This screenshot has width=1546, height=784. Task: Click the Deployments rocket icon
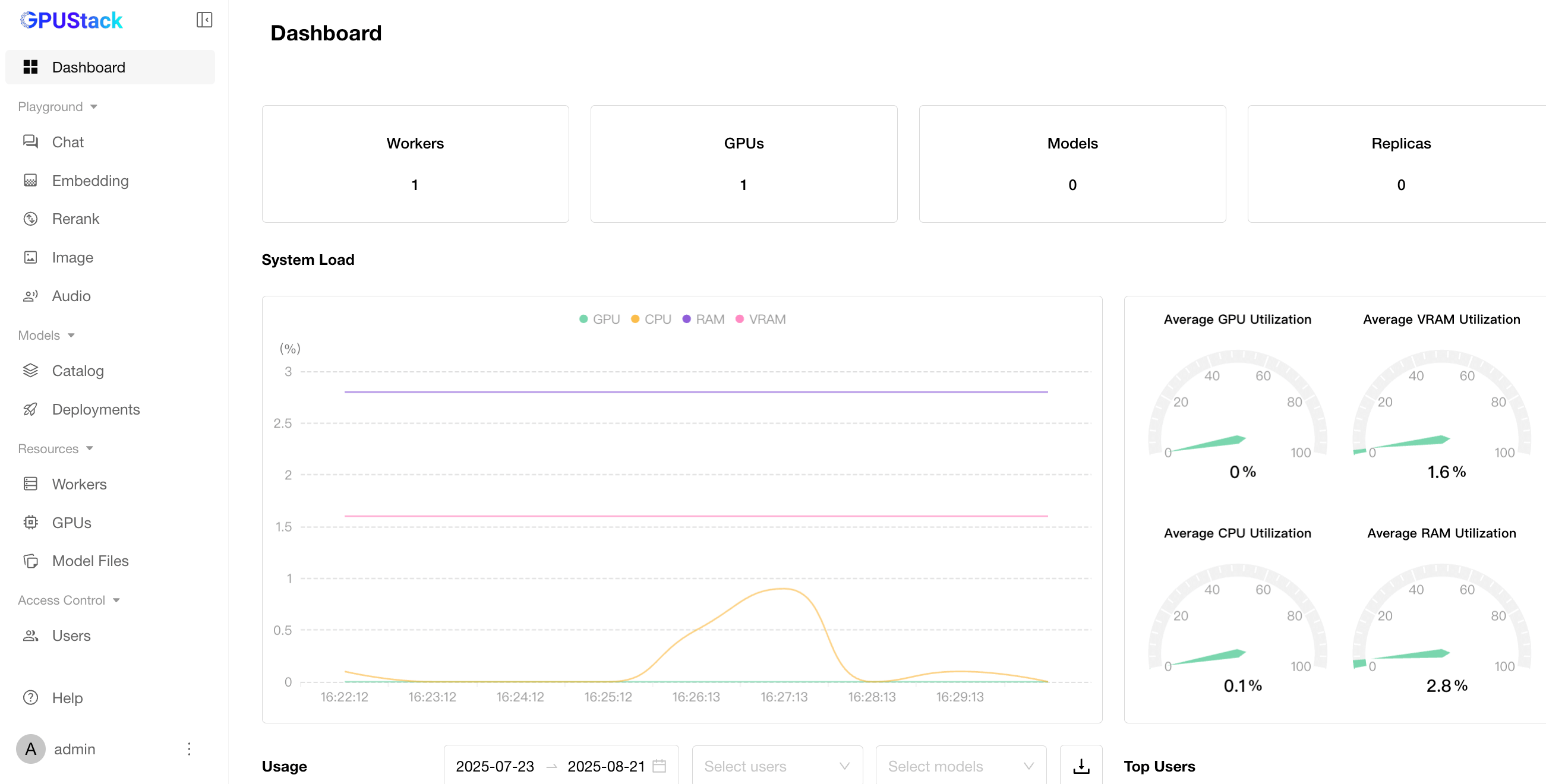click(x=30, y=409)
